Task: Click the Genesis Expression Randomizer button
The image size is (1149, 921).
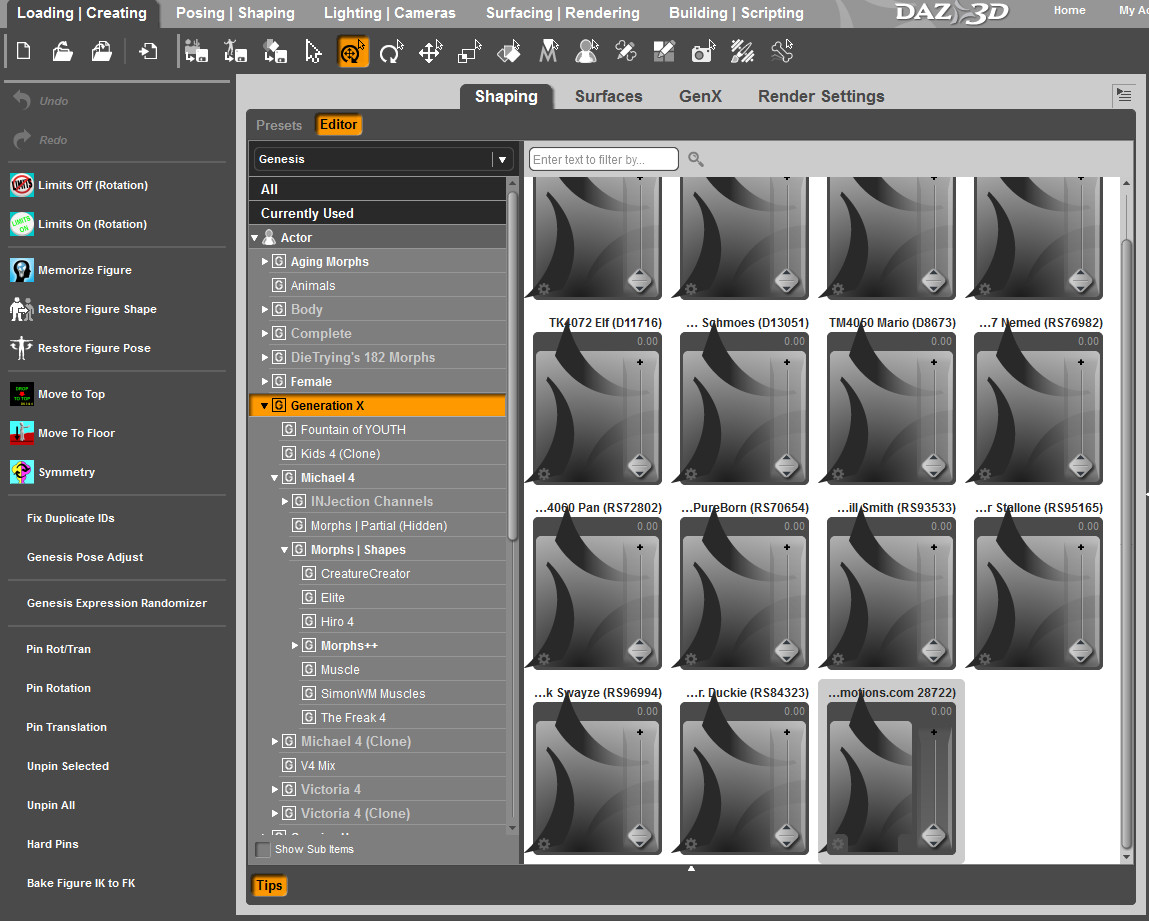Action: coord(117,603)
